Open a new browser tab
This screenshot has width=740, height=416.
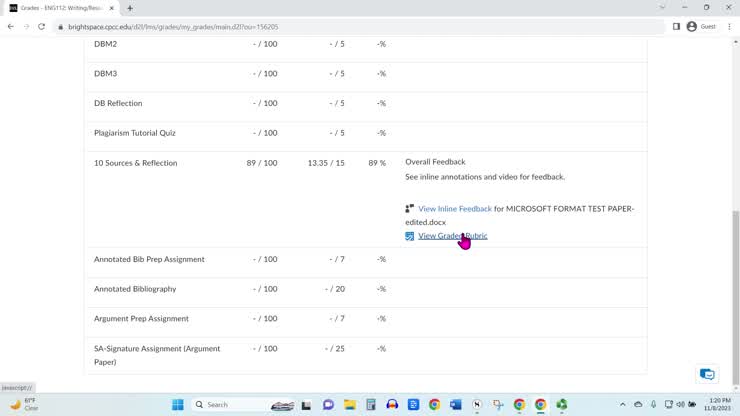pos(130,8)
